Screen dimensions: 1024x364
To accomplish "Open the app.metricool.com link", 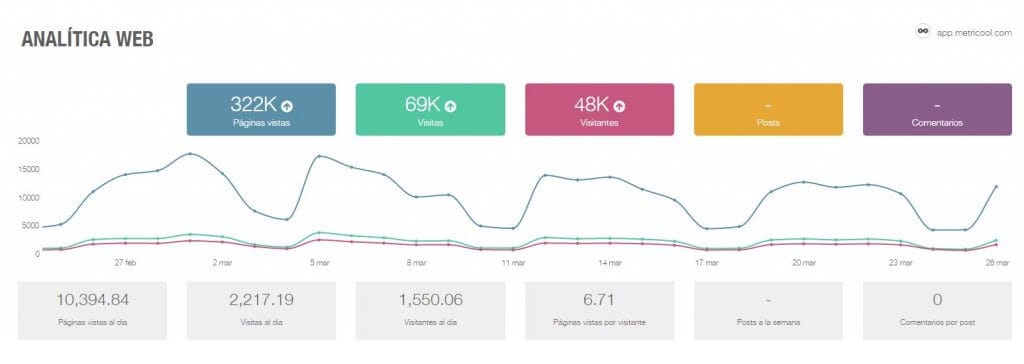I will 974,31.
